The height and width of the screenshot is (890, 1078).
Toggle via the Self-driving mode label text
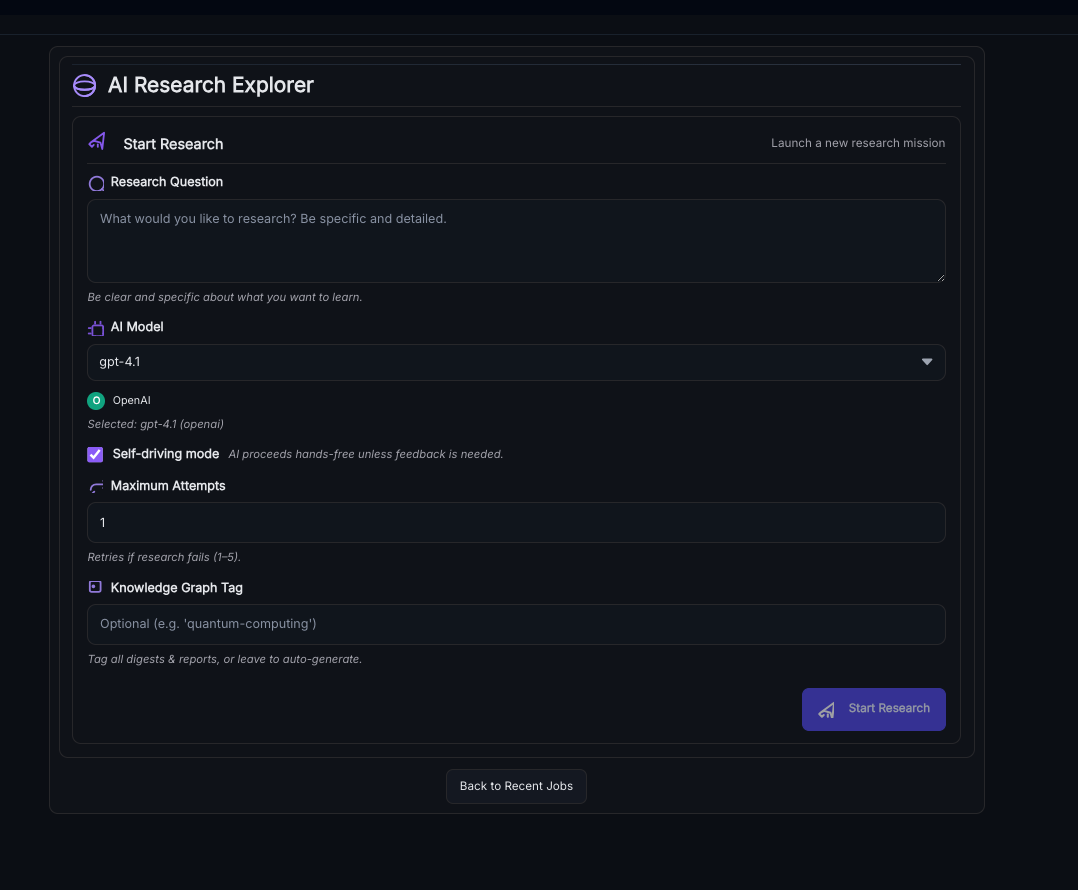(165, 454)
